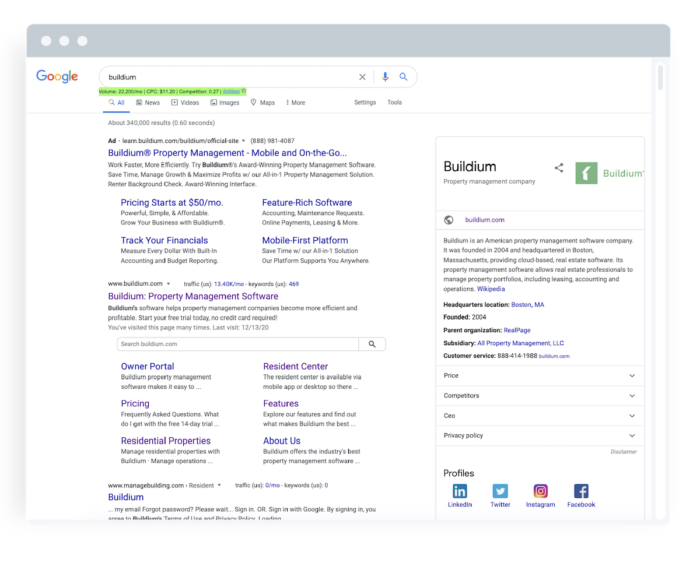Open the search Tools menu
The height and width of the screenshot is (566, 700).
click(395, 102)
